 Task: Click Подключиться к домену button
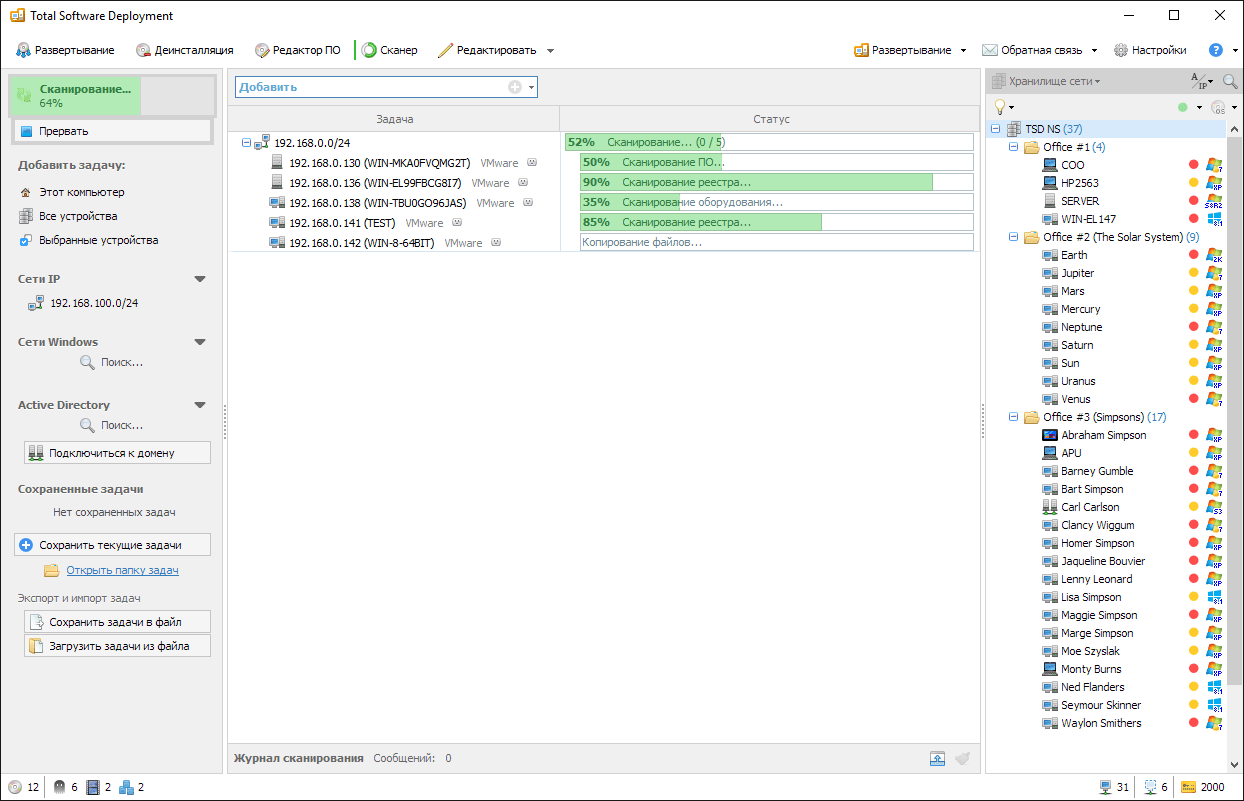[x=117, y=453]
